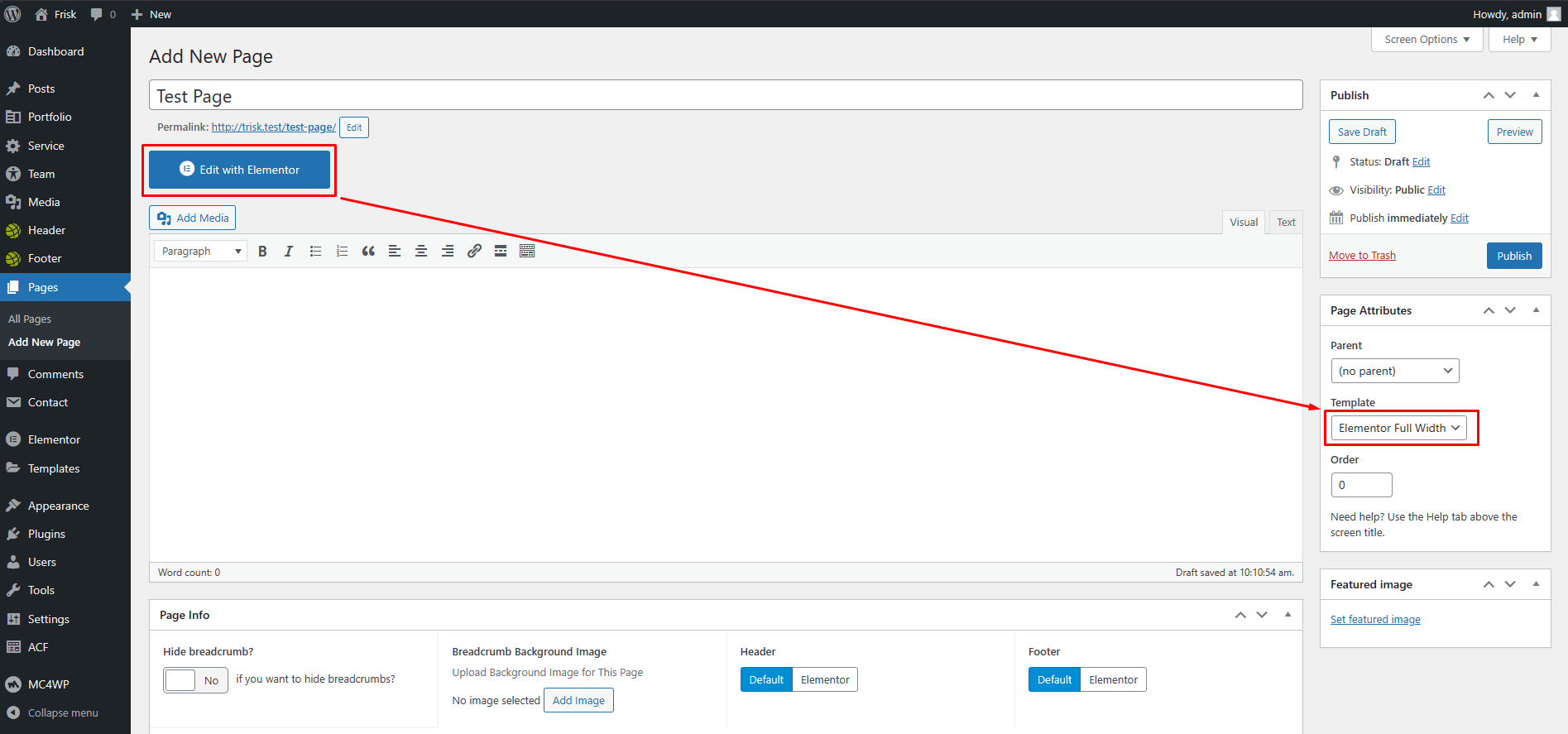Screen dimensions: 1568x734
Task: Open the Template dropdown
Action: (x=1398, y=428)
